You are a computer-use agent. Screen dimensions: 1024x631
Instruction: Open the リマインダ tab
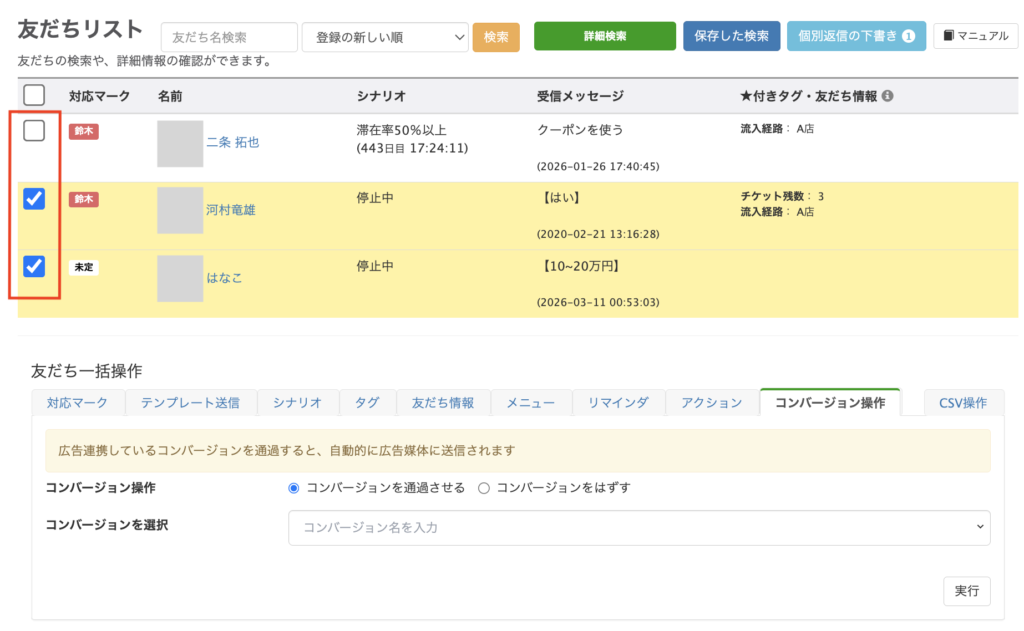pos(618,403)
